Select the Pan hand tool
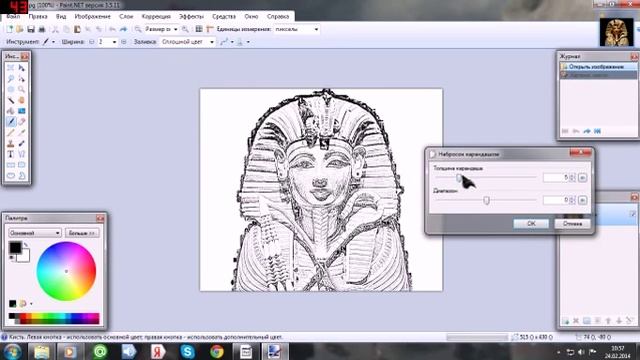 coord(22,100)
